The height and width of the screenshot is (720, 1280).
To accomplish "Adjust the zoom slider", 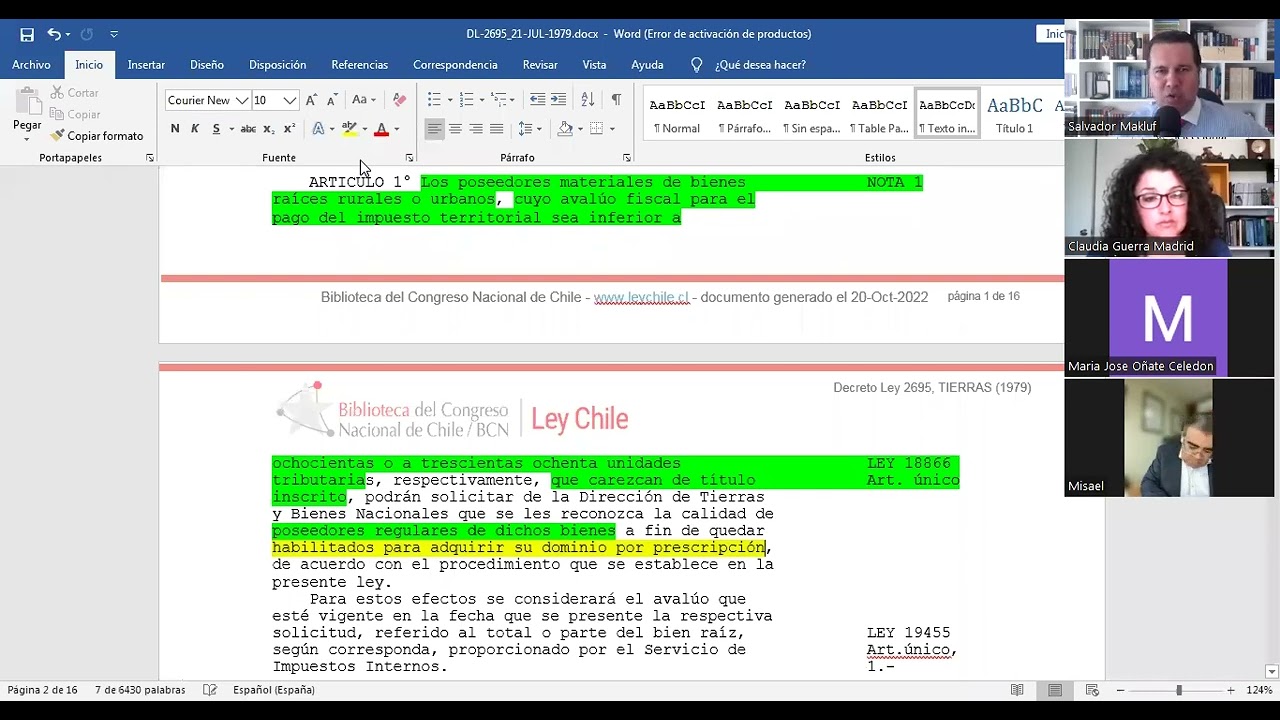I will [x=1179, y=690].
